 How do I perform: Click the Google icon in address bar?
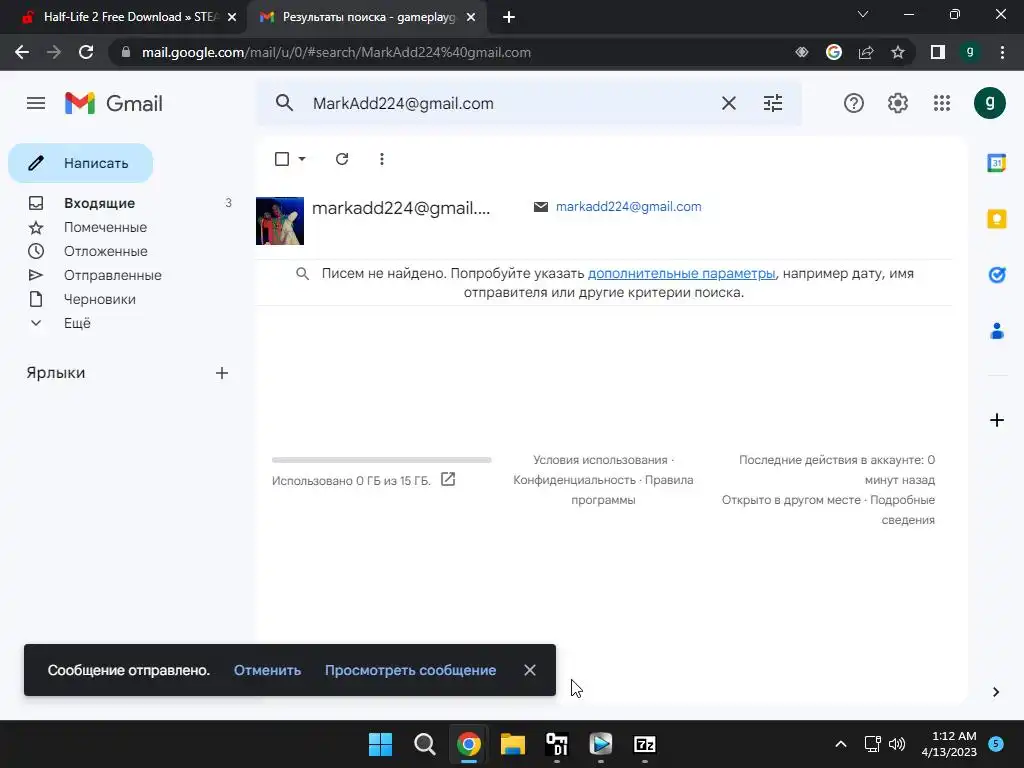pyautogui.click(x=834, y=52)
